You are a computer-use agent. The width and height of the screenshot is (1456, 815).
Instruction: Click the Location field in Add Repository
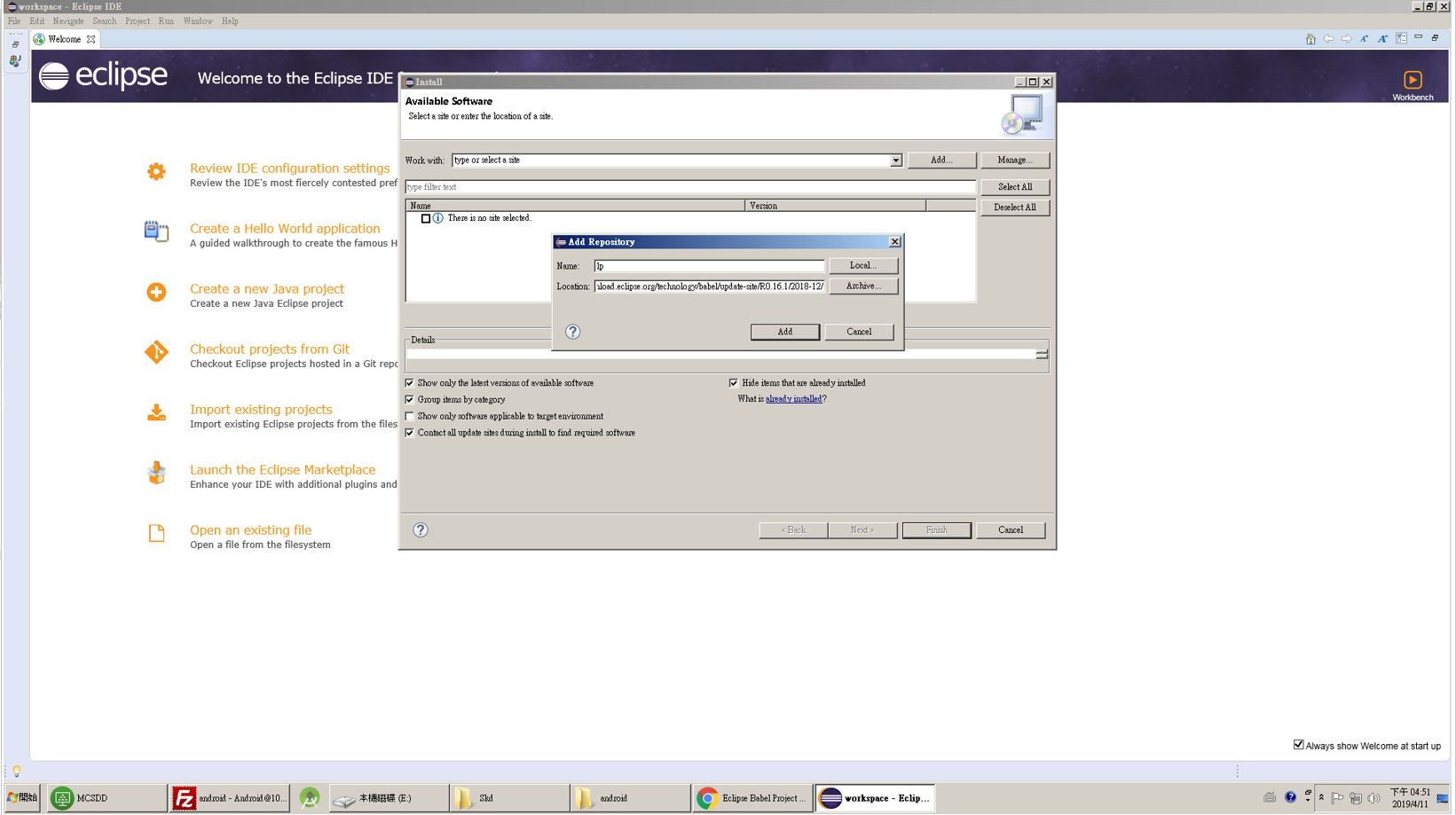point(709,286)
